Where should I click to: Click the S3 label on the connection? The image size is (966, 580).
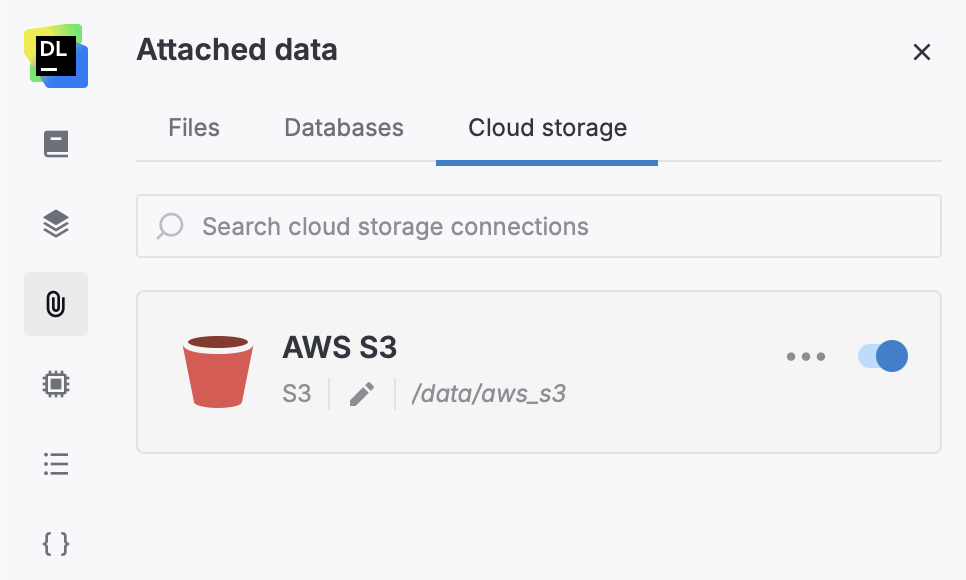(294, 393)
